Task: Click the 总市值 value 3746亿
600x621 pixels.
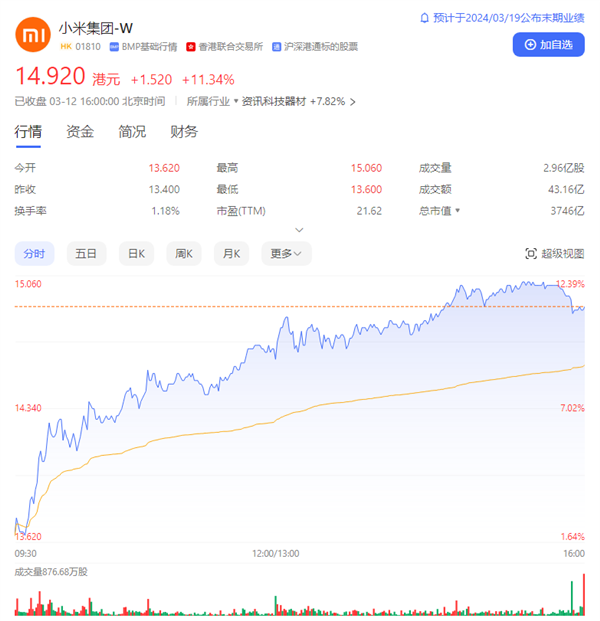Action: (x=567, y=211)
